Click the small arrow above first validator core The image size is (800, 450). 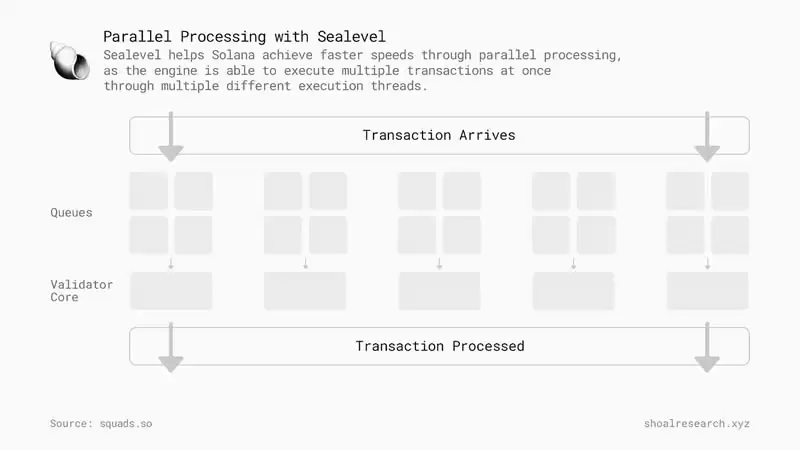click(171, 263)
